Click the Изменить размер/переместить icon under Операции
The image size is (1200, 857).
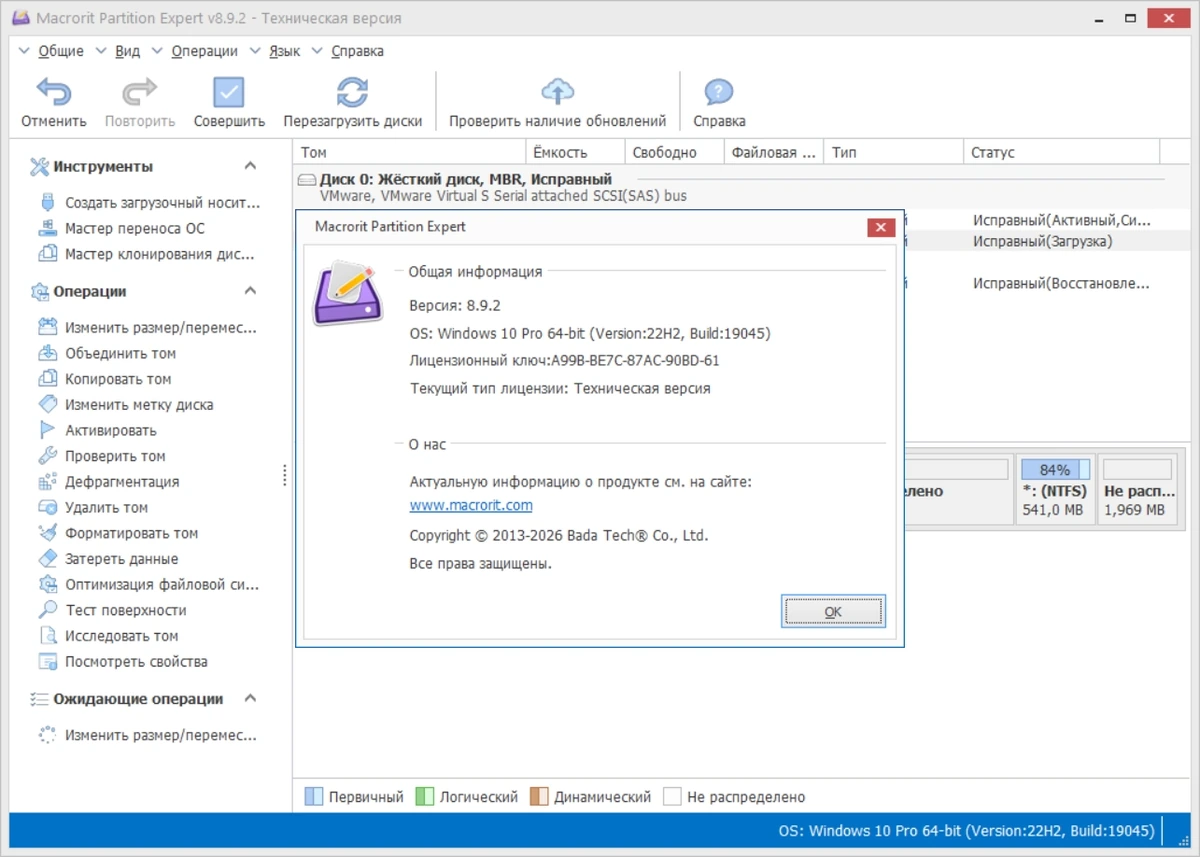[x=47, y=327]
